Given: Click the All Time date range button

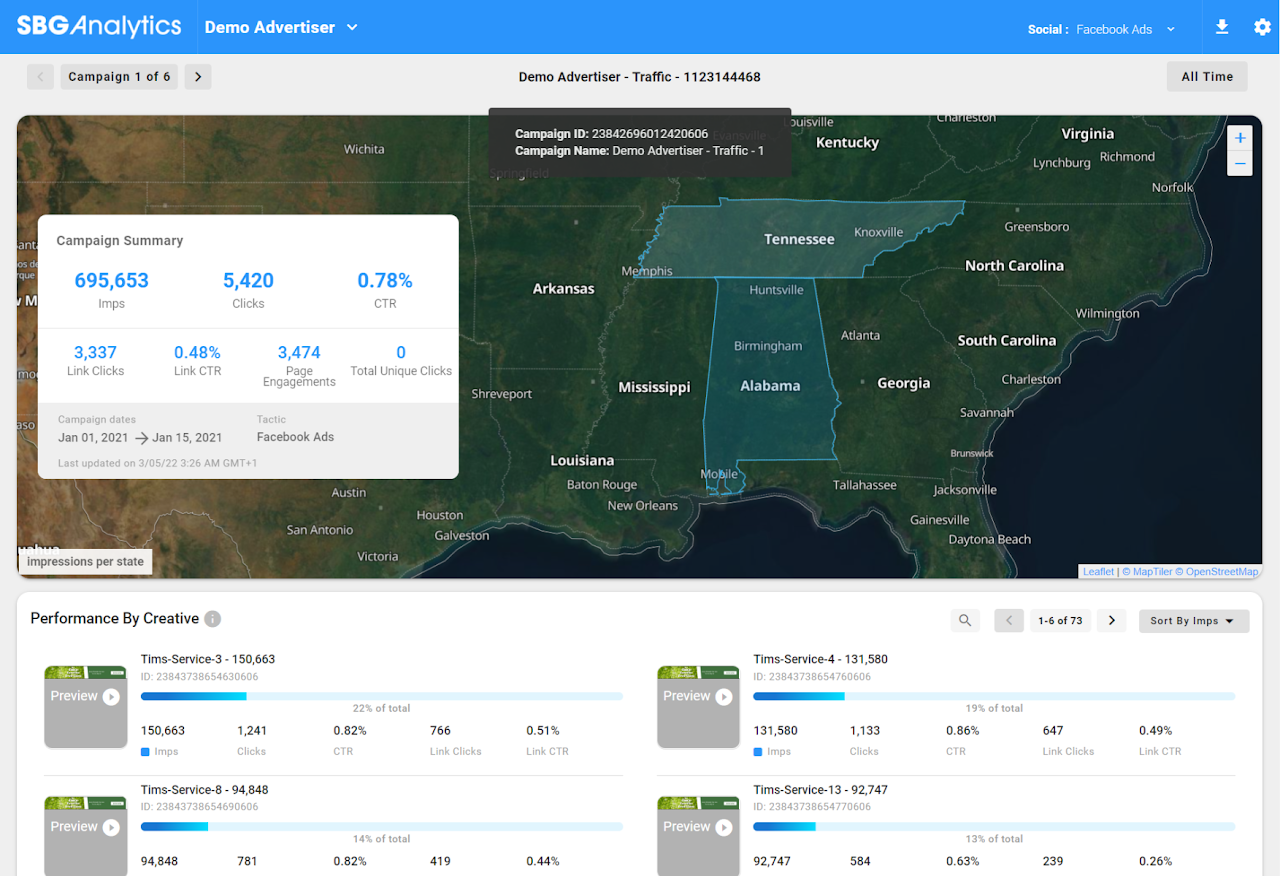Looking at the screenshot, I should pos(1207,77).
